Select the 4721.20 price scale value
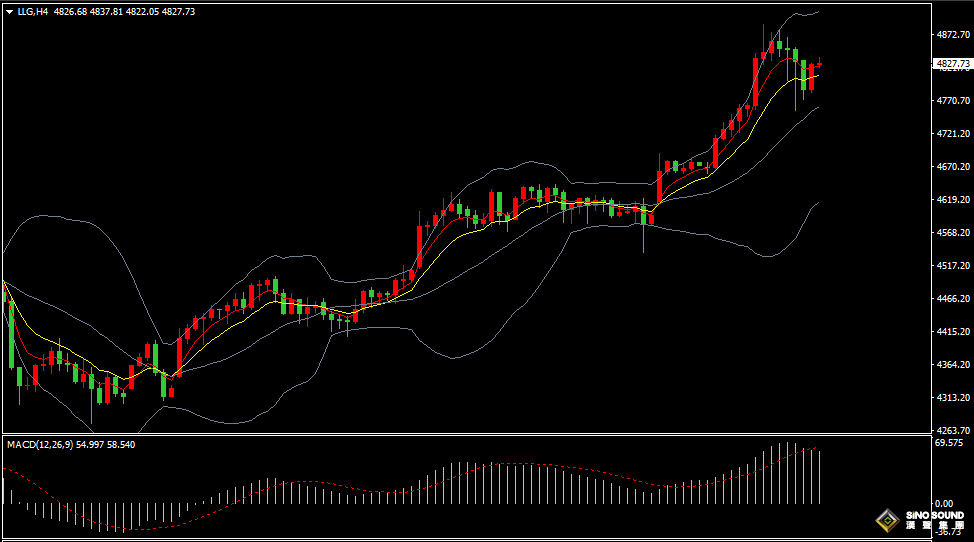This screenshot has width=974, height=542. [x=953, y=133]
